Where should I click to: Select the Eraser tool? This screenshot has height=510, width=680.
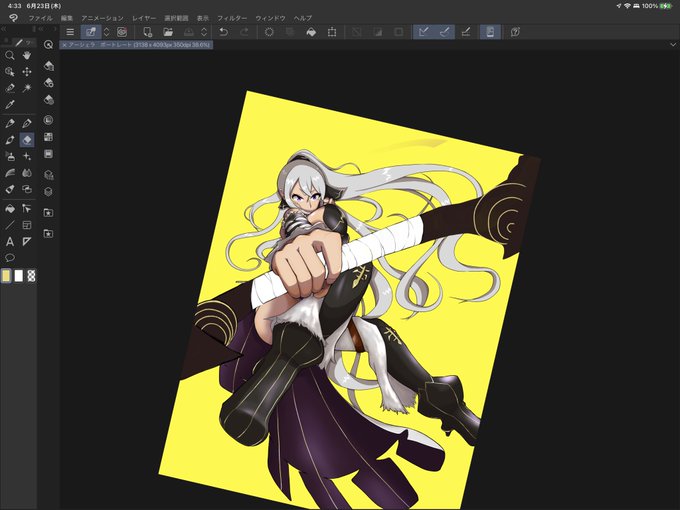pos(27,140)
